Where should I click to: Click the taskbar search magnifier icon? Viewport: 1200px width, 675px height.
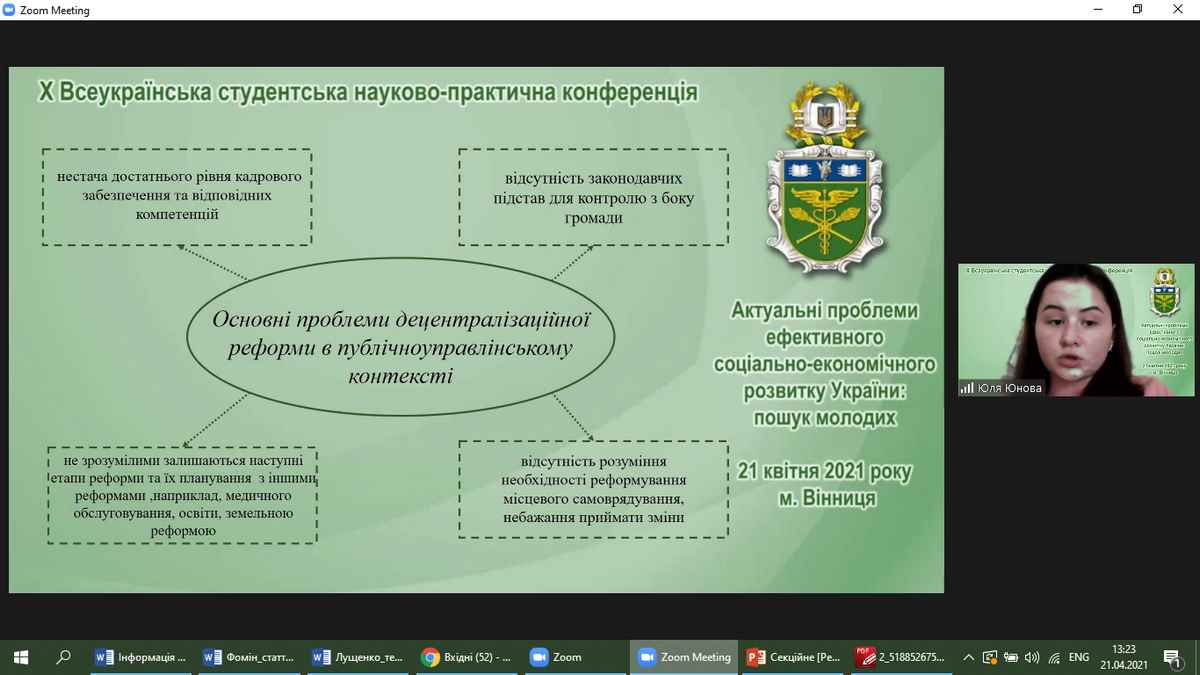tap(63, 657)
